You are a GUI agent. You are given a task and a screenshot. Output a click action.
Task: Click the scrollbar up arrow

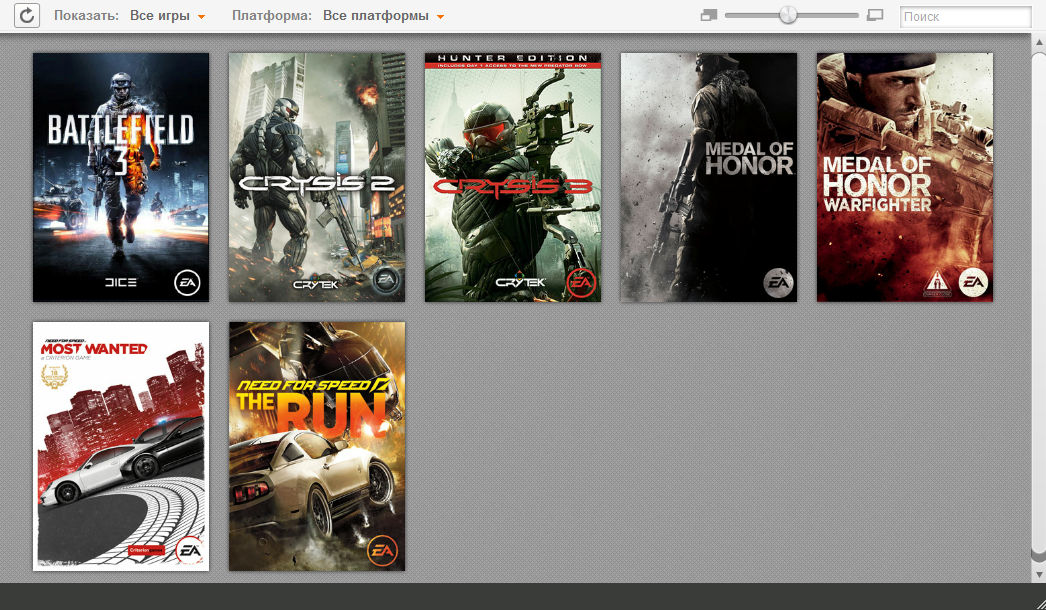(x=1039, y=42)
